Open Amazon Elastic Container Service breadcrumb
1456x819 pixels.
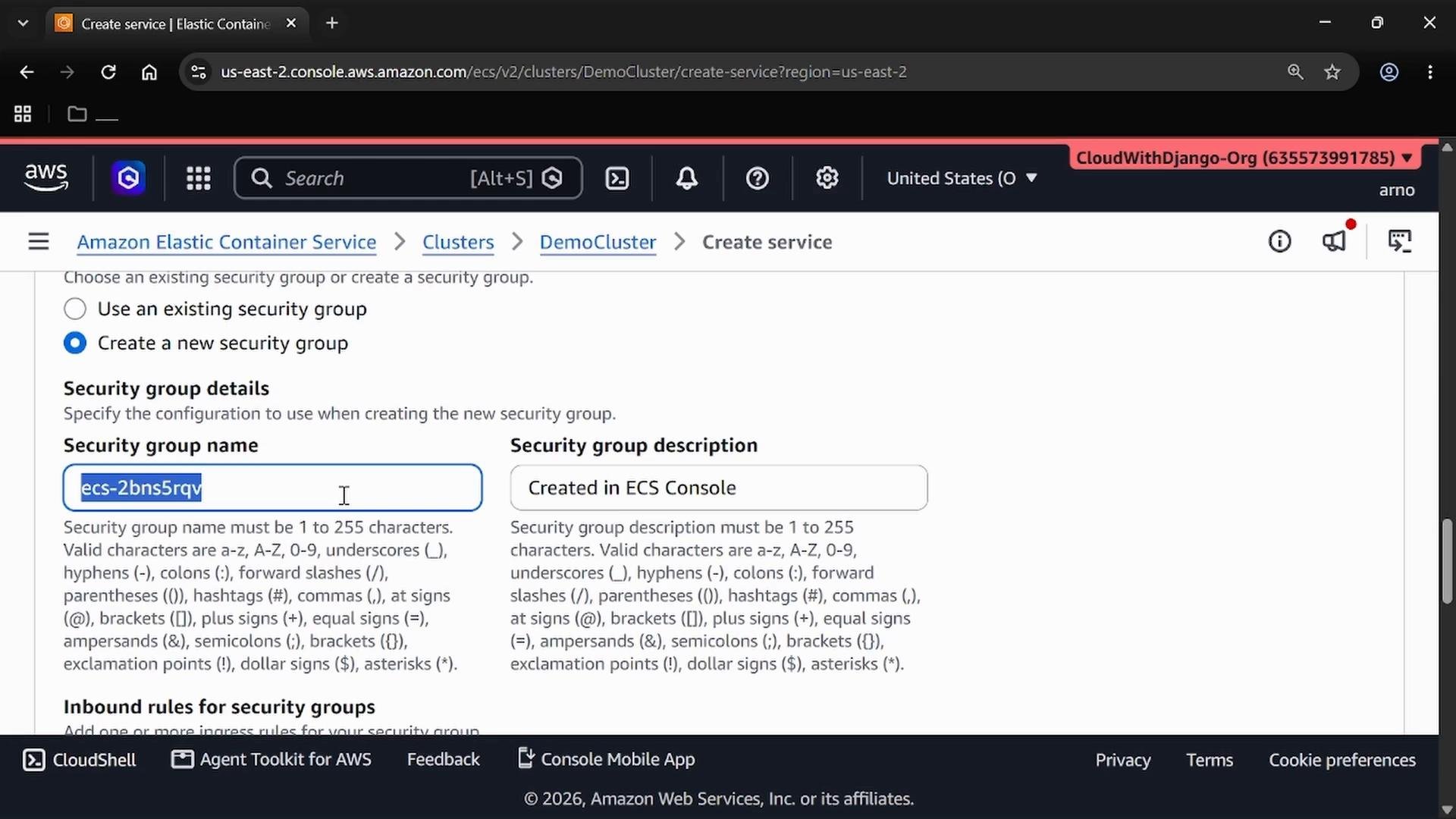227,242
